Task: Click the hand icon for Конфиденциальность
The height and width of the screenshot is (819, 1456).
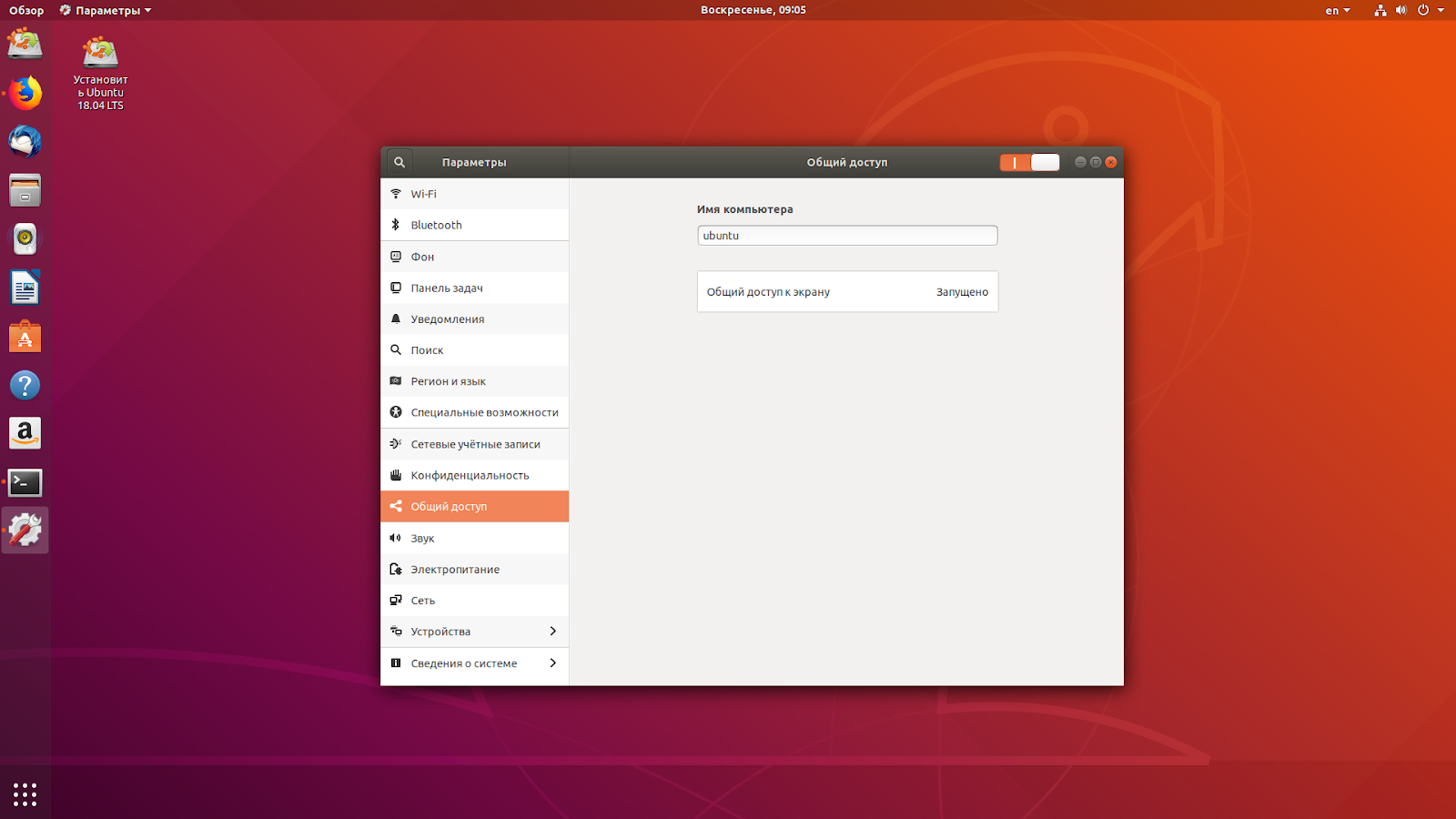Action: click(x=396, y=475)
